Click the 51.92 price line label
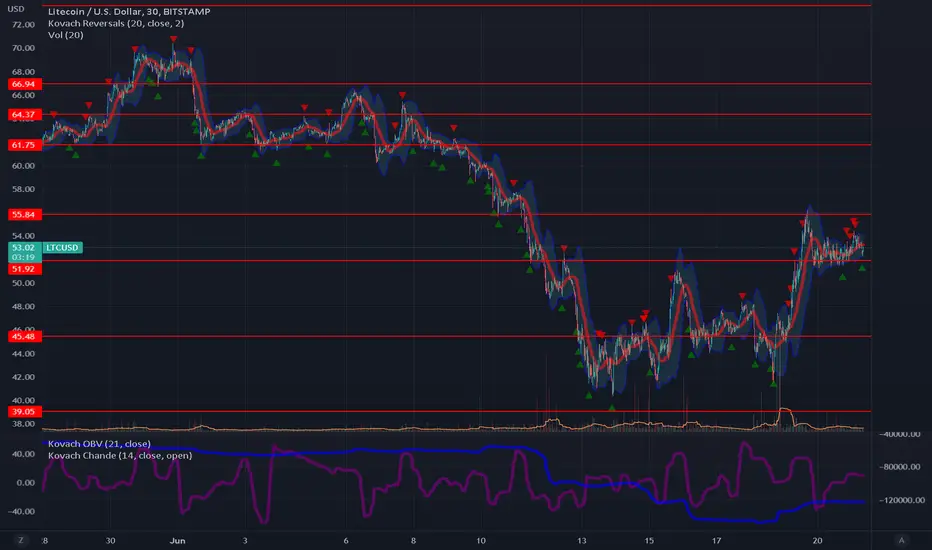 click(x=24, y=269)
